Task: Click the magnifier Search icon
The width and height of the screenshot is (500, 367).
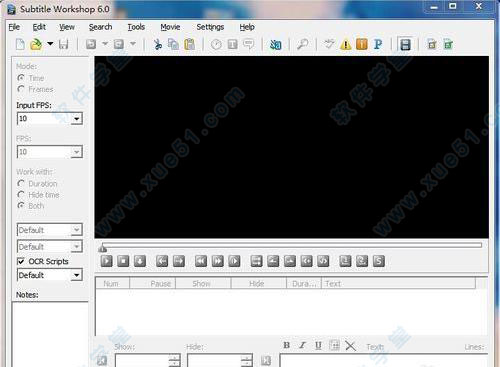Action: 302,44
